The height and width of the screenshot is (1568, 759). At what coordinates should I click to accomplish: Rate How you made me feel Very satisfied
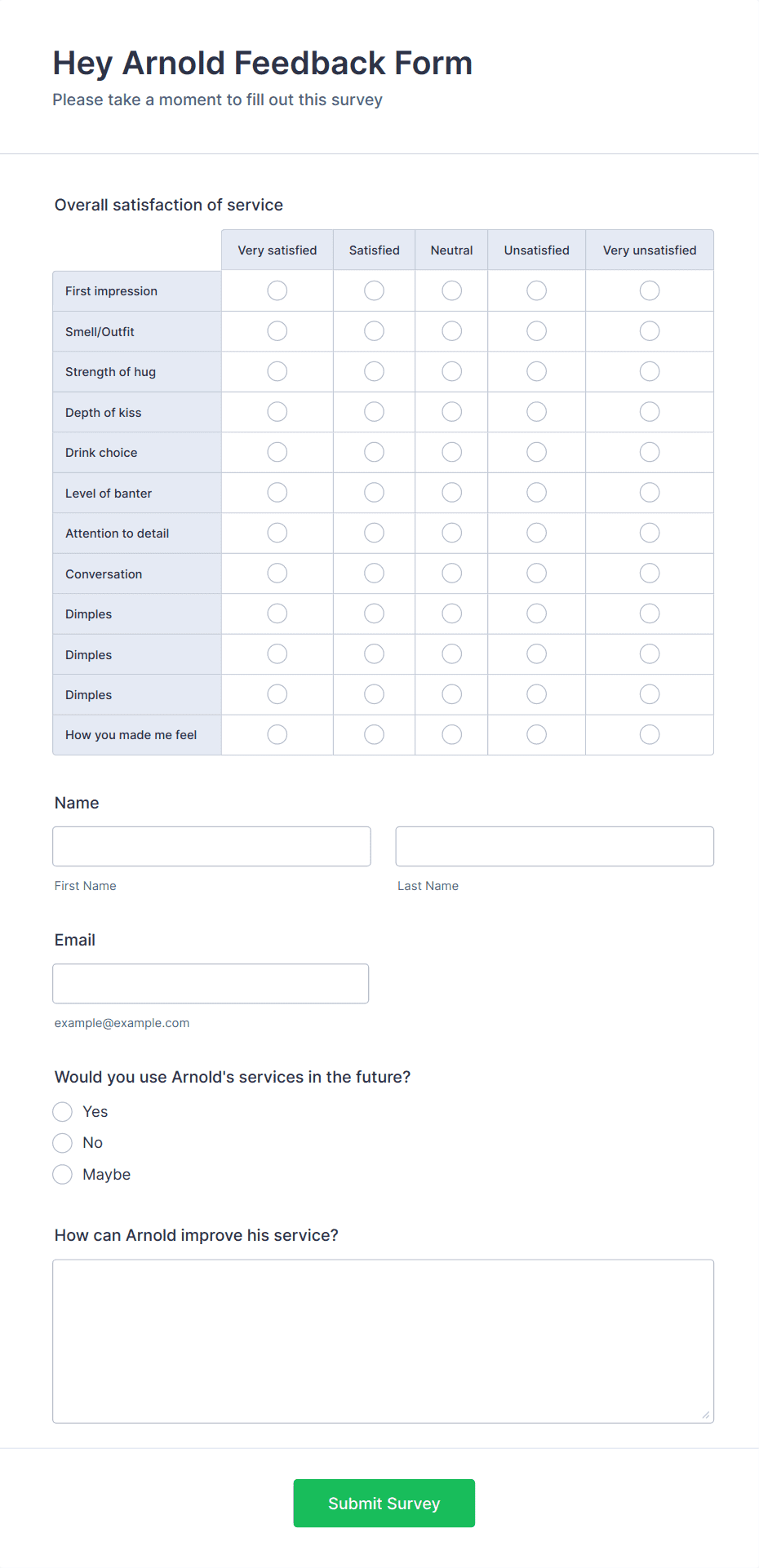tap(277, 734)
